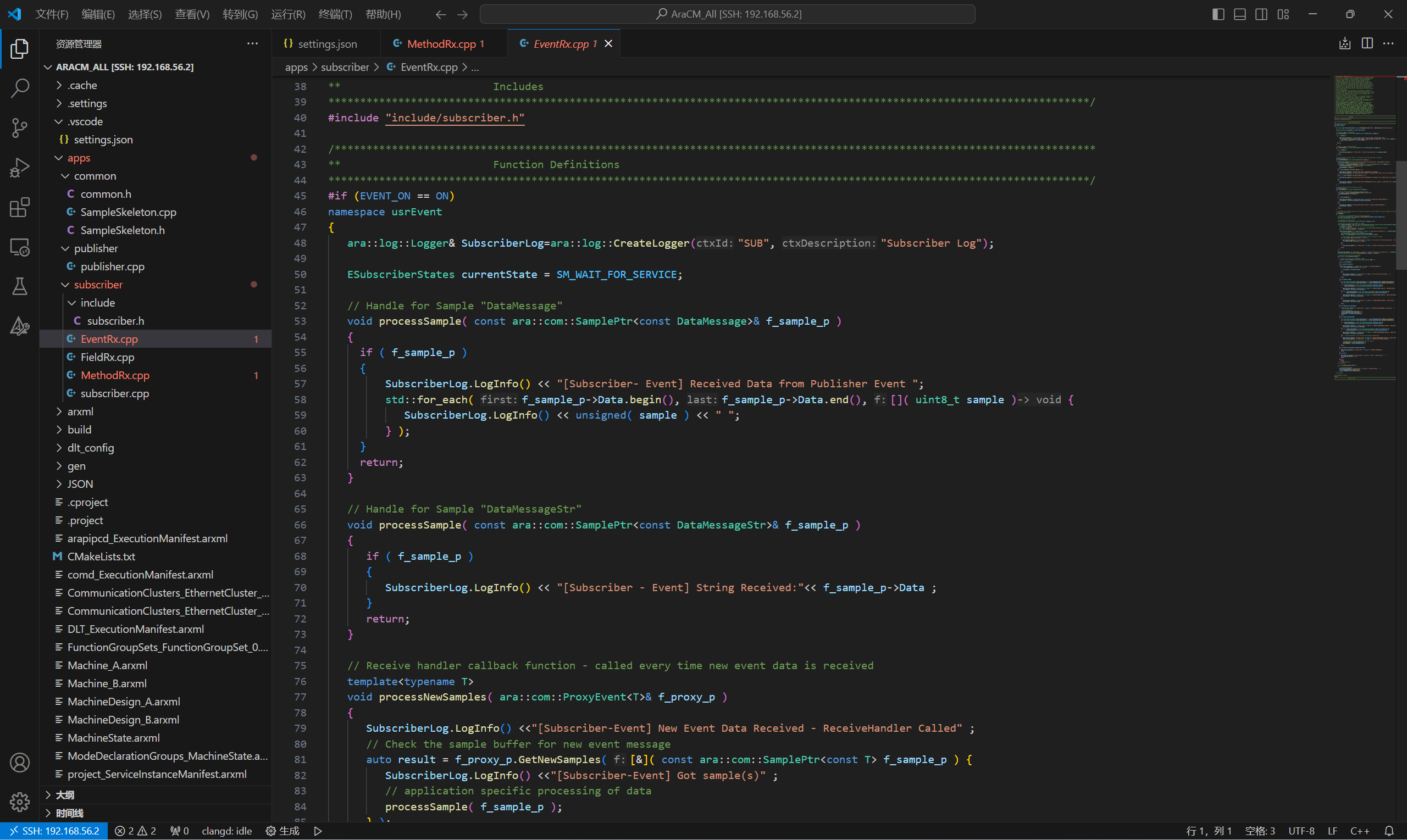Click the editor minimap code overview
Screen dimensions: 1407x840
pos(1365,226)
